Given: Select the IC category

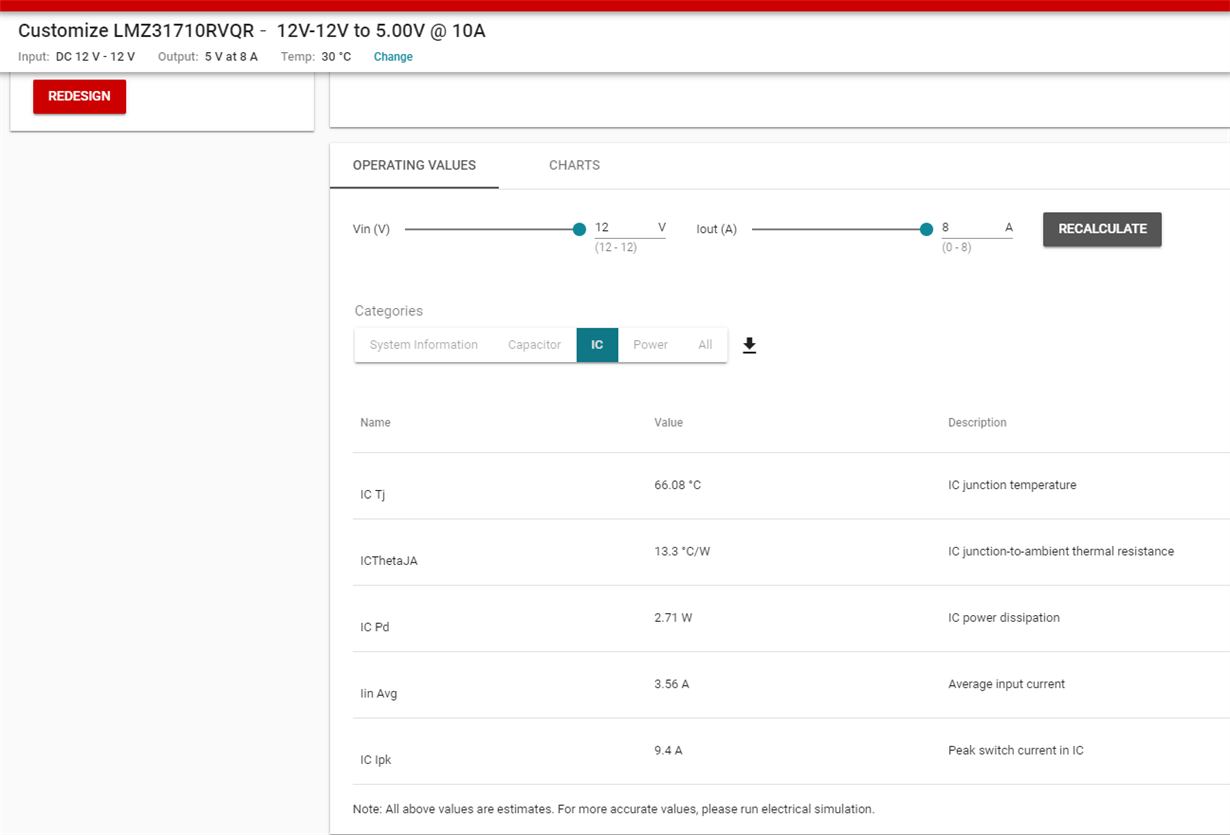Looking at the screenshot, I should 597,345.
